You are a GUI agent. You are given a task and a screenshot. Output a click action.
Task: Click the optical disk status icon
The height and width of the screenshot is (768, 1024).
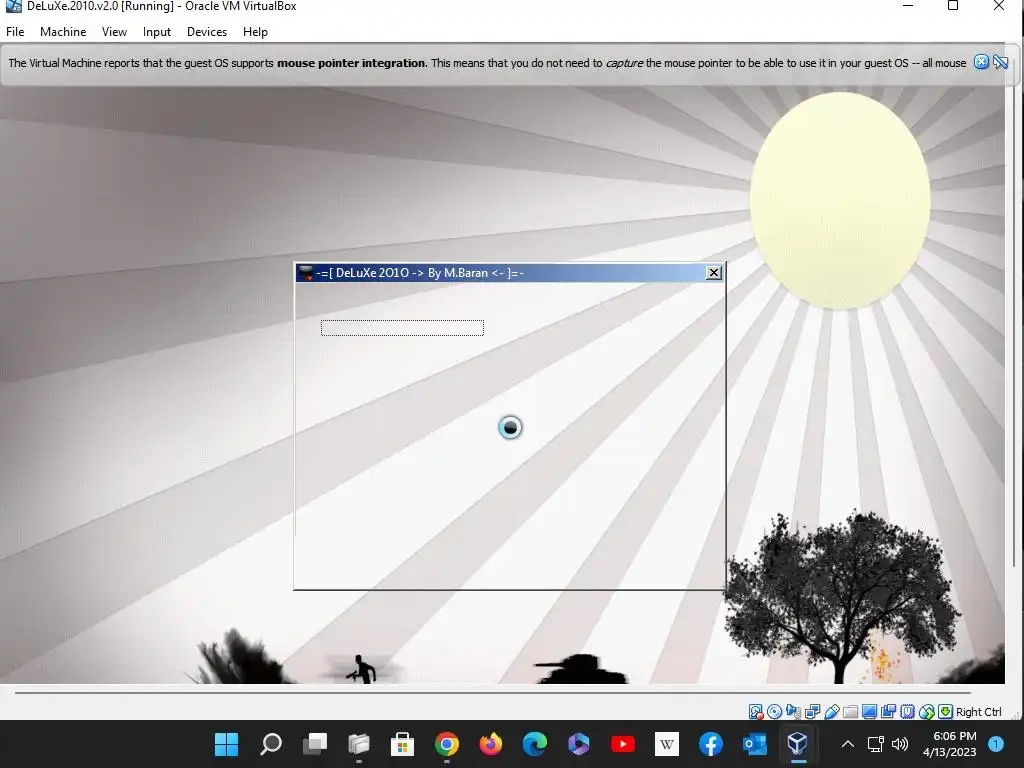775,712
